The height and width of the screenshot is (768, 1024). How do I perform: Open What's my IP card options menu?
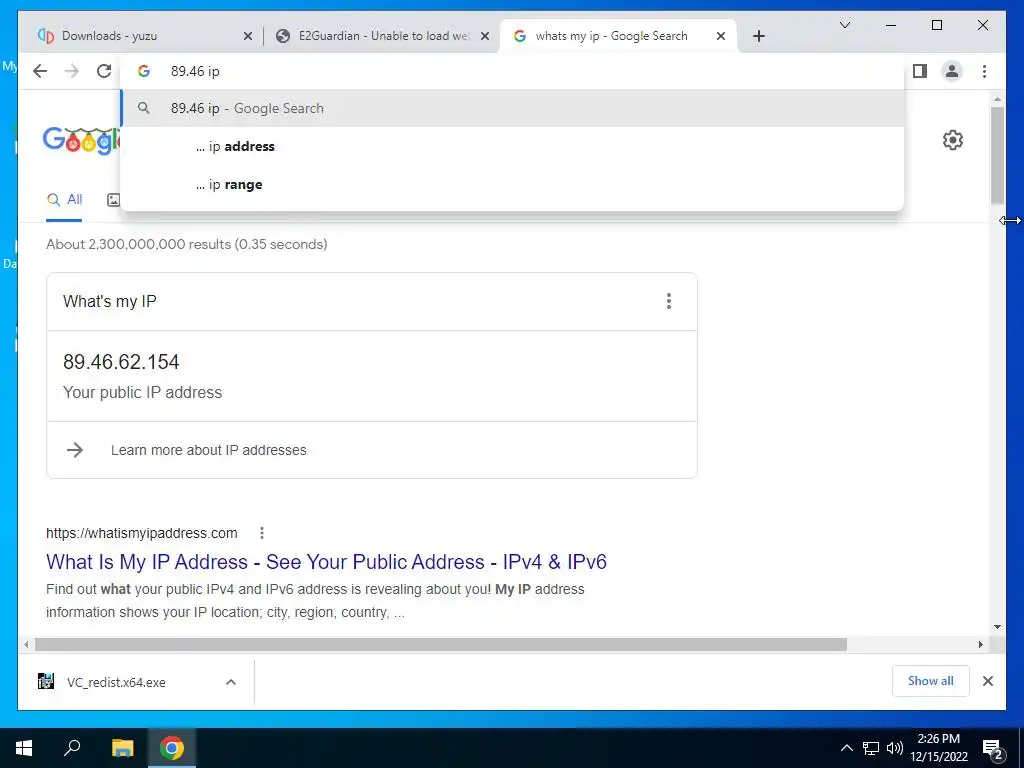pyautogui.click(x=669, y=301)
